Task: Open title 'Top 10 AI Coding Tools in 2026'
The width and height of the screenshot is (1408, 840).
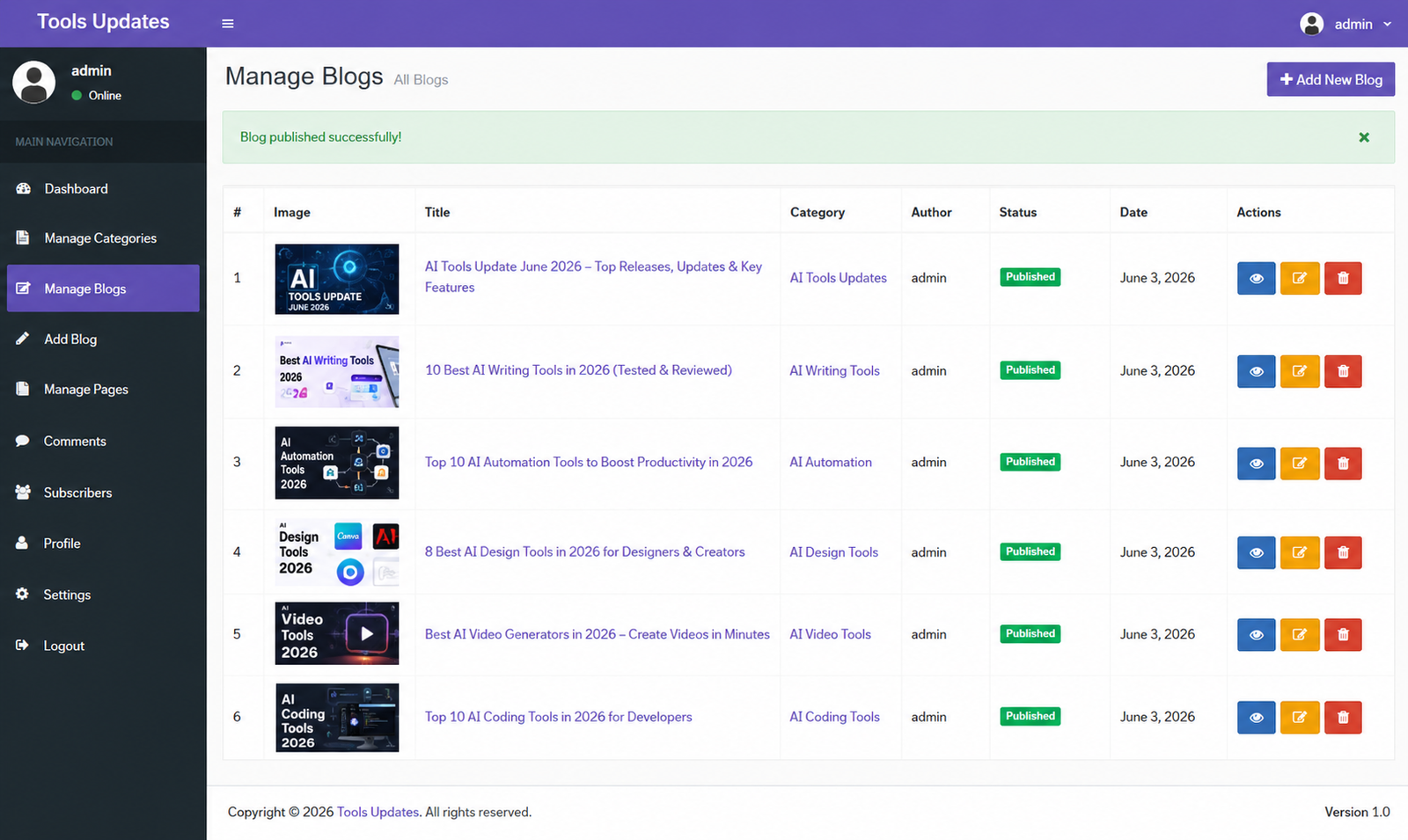Action: 558,717
